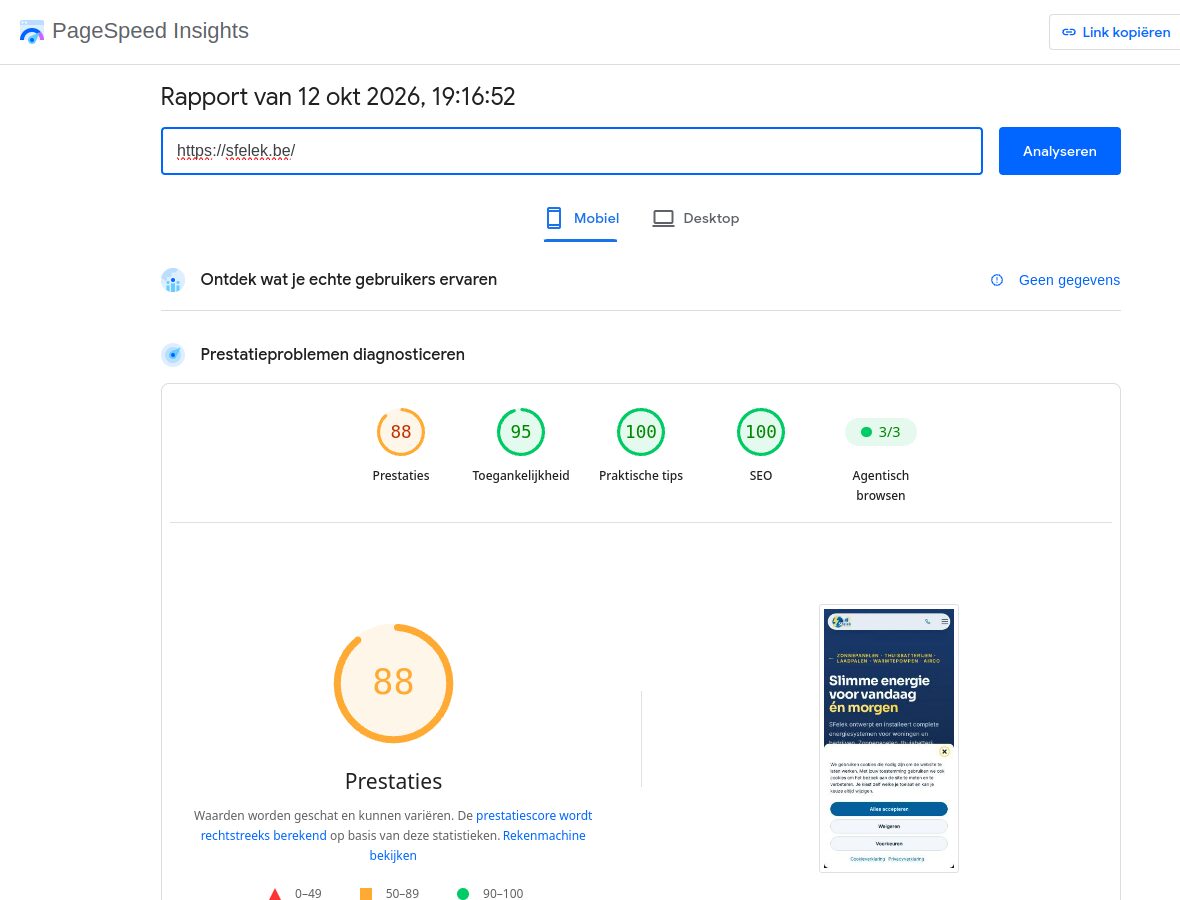The image size is (1180, 900).
Task: Click the laptop icon beside Desktop
Action: tap(663, 218)
